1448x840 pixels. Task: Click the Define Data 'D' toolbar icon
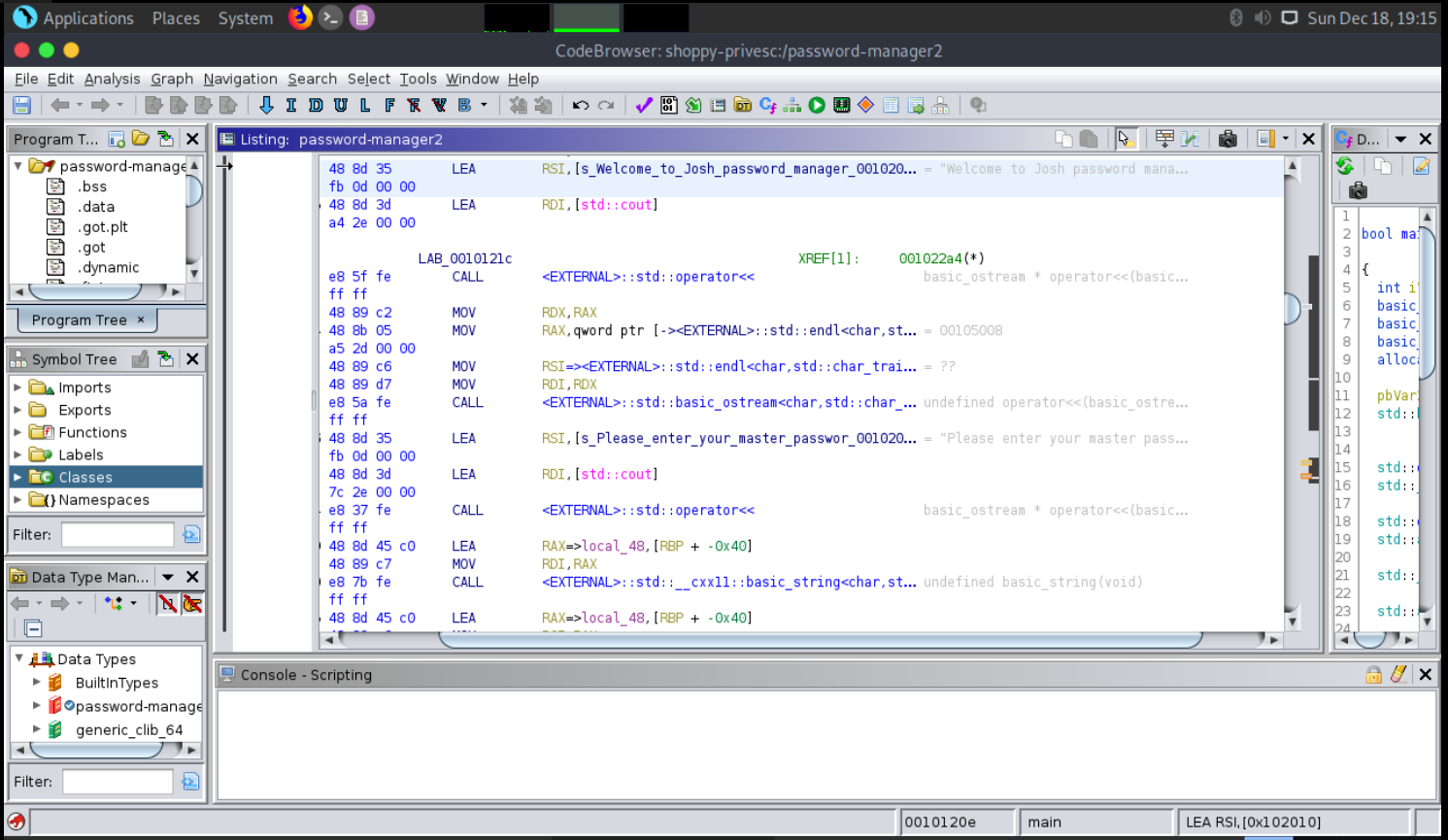coord(316,105)
